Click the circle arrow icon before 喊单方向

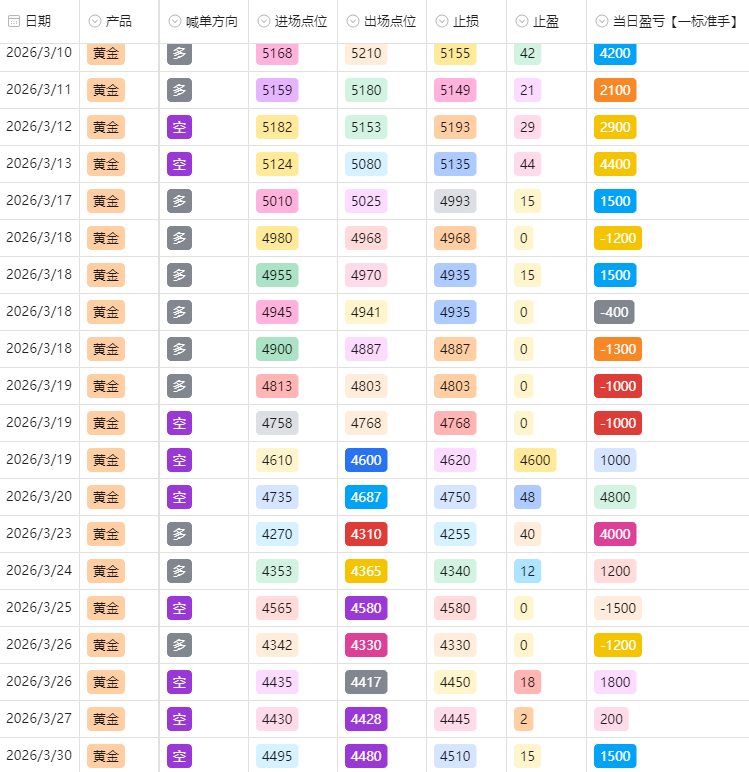pos(175,21)
